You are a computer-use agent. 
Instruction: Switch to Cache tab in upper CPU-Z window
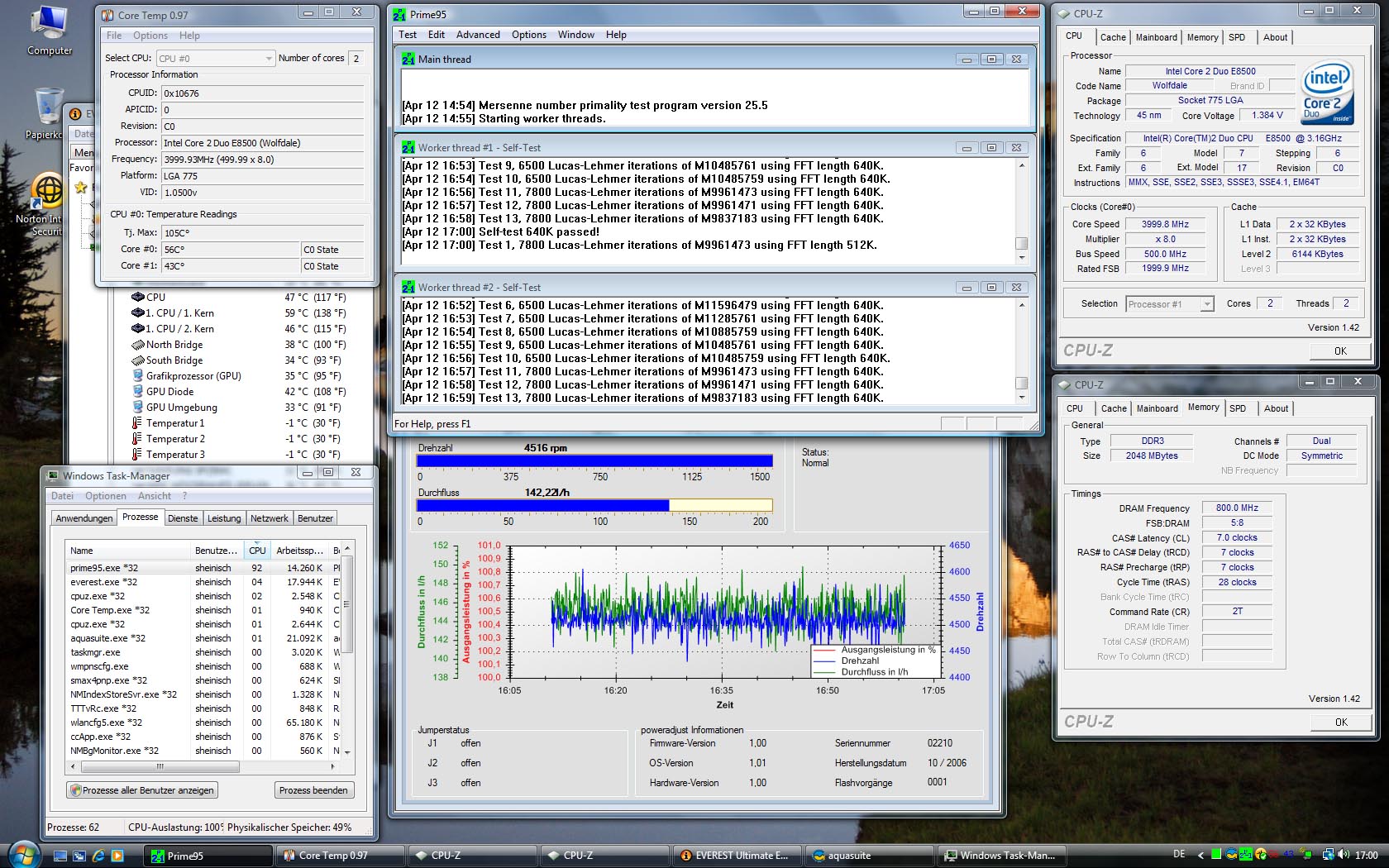click(1113, 37)
